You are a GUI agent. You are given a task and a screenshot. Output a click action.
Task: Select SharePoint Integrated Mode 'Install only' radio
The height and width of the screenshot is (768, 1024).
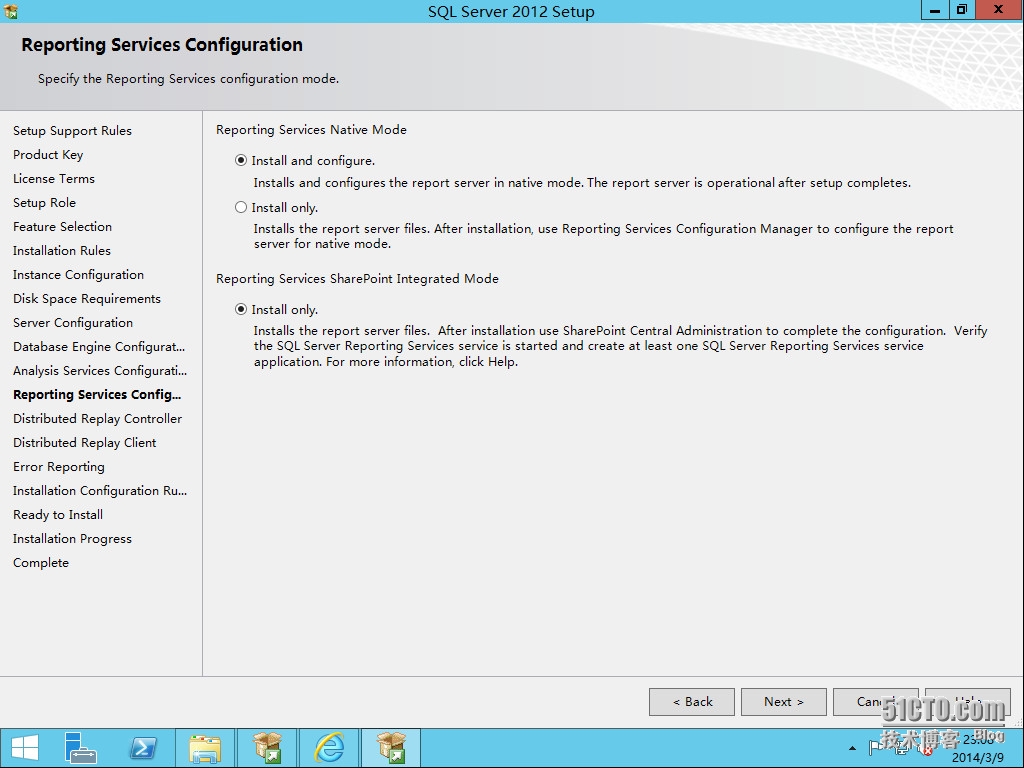(241, 309)
